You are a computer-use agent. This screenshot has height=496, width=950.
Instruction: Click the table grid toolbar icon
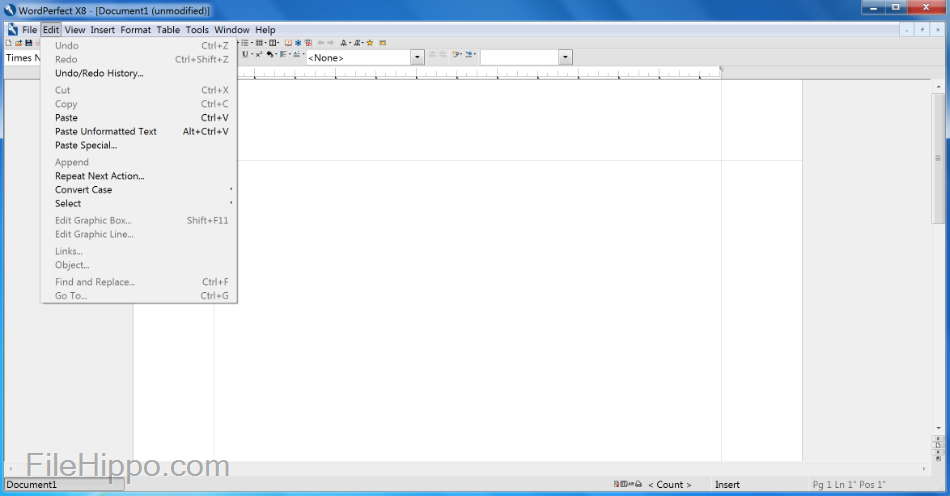point(259,43)
